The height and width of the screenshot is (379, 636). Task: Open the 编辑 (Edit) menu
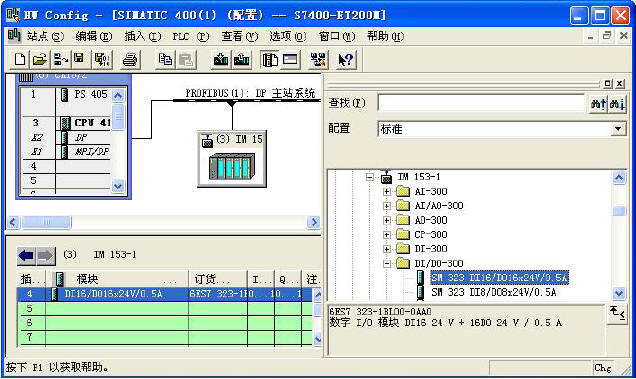(94, 37)
